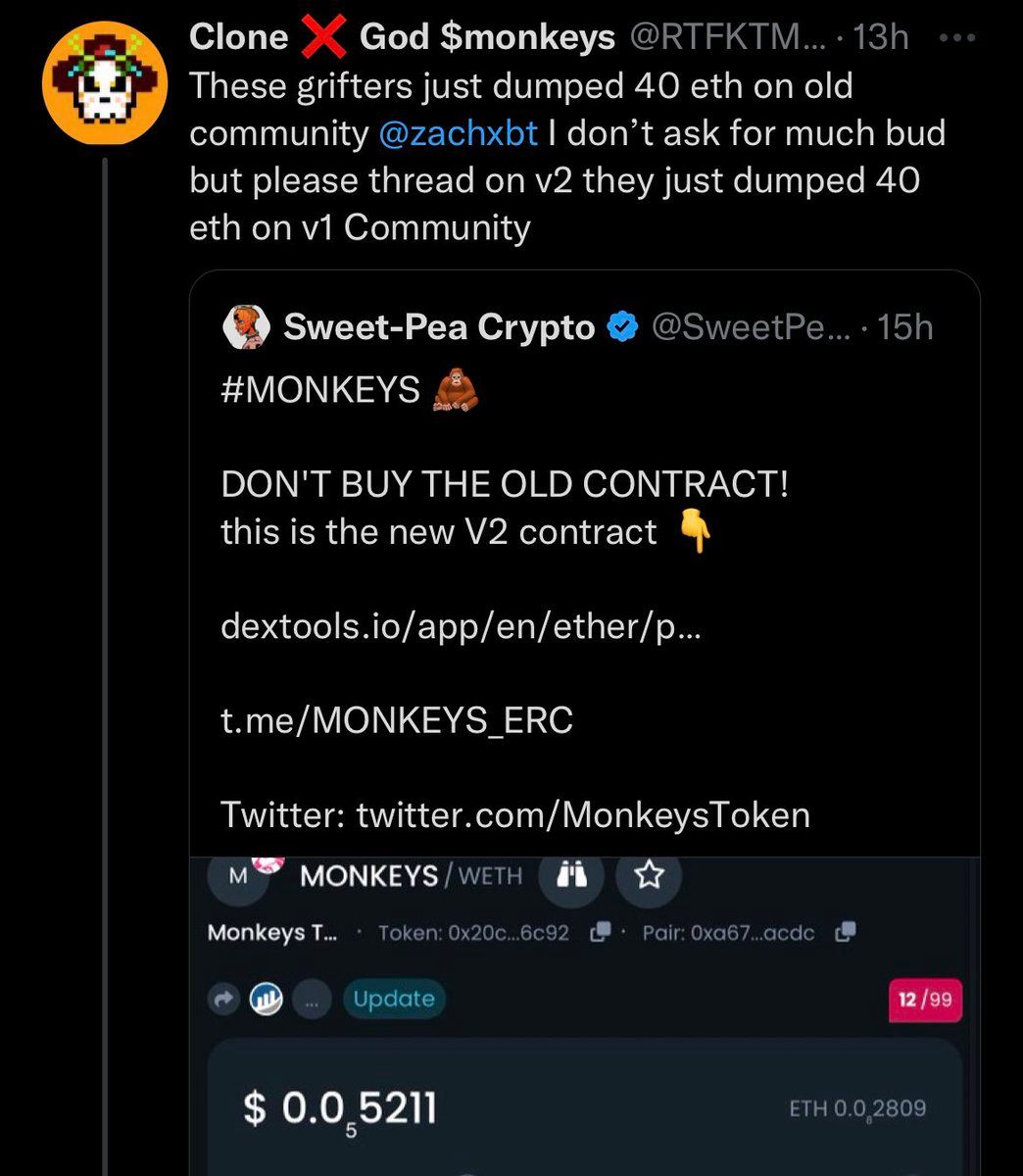The height and width of the screenshot is (1176, 1023).
Task: Click the blue chart icon beside Update
Action: point(267,1000)
